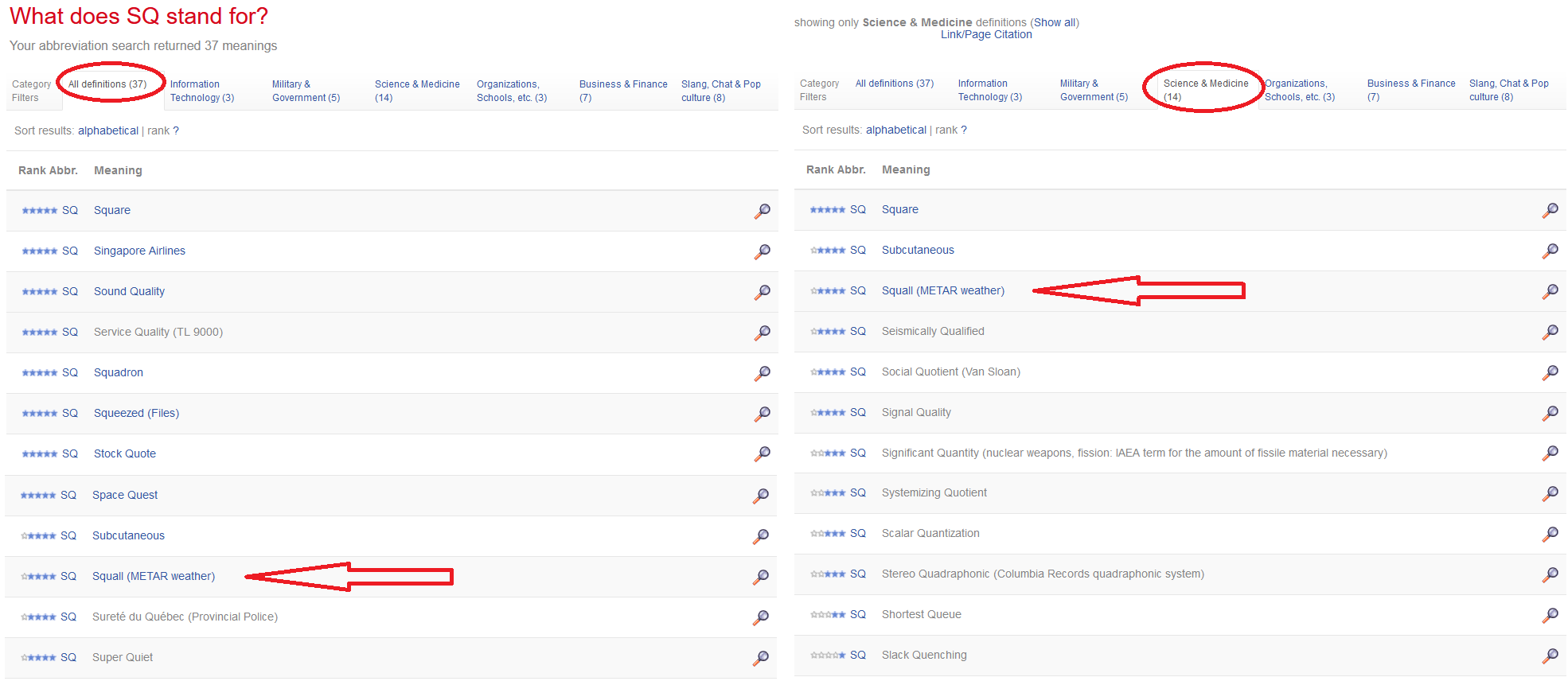Sort left results alphabetical
This screenshot has width=1568, height=681.
coord(108,130)
